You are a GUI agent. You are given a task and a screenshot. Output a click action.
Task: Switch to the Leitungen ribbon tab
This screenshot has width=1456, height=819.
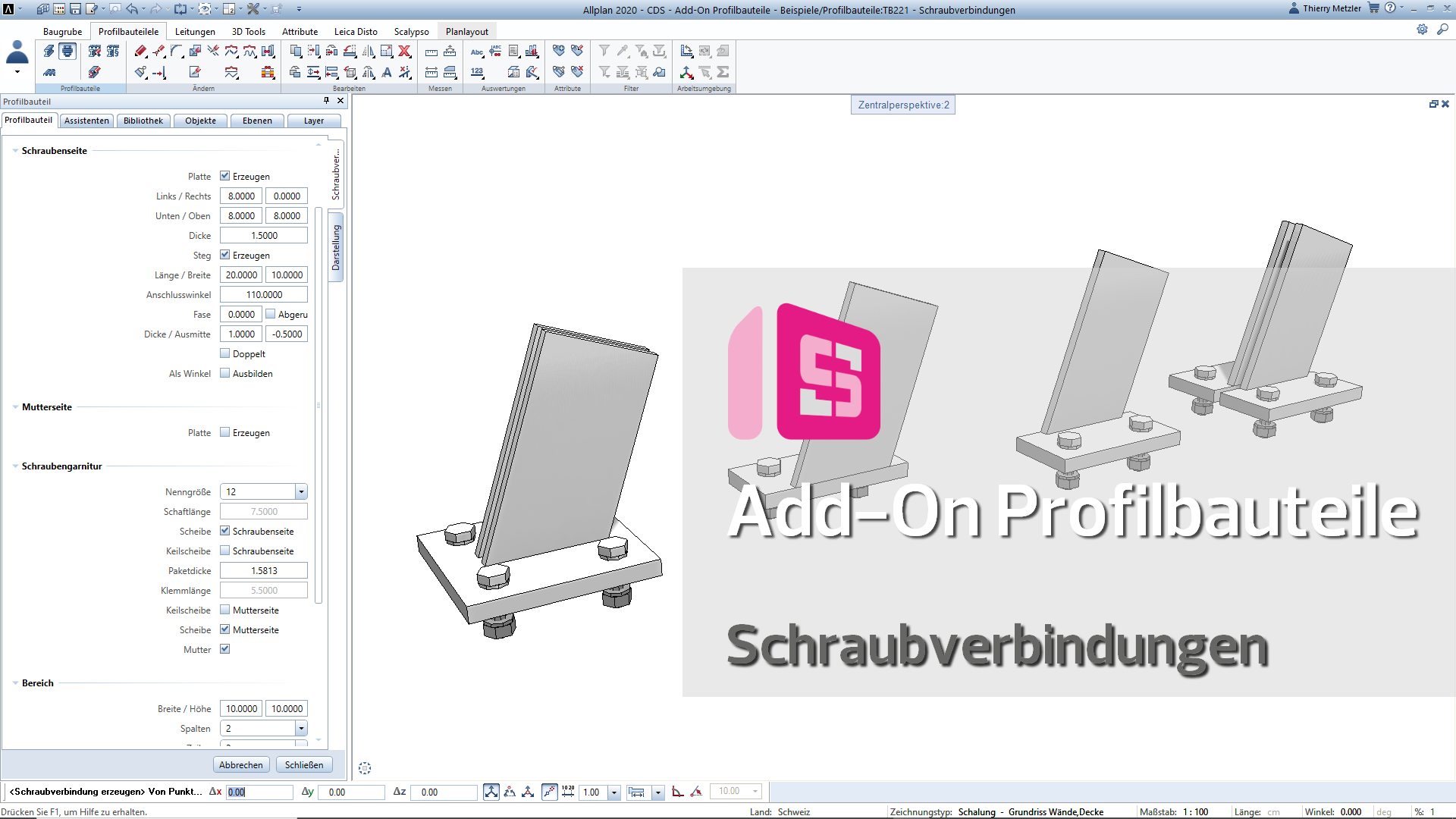click(x=195, y=32)
